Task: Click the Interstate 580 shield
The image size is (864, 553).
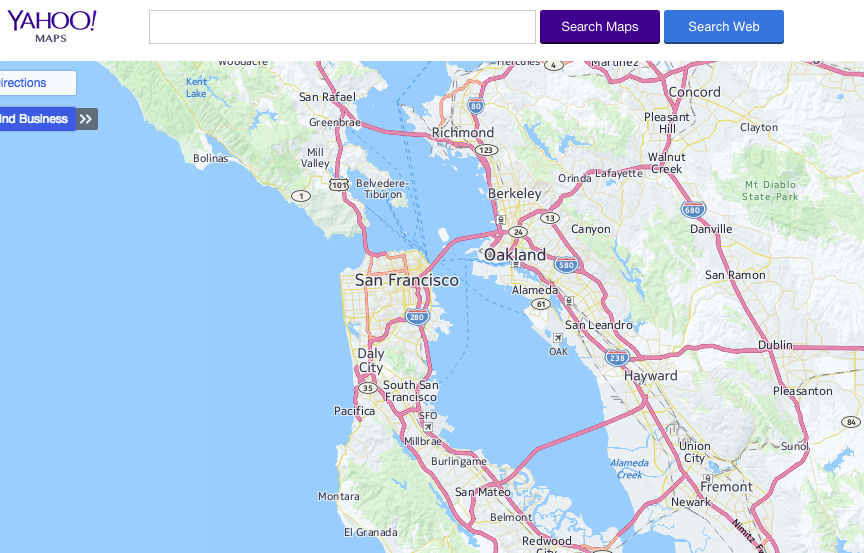Action: [566, 265]
